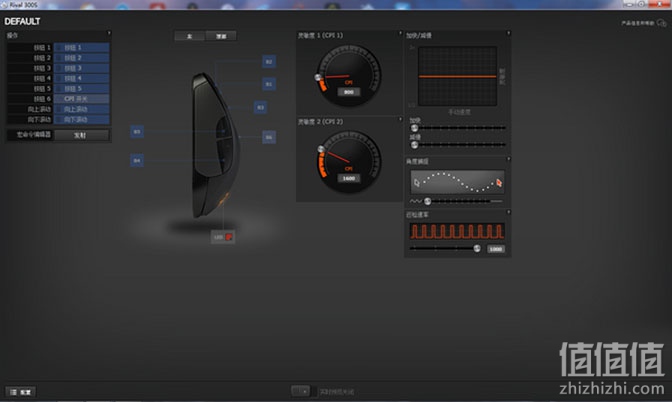This screenshot has height=402, width=672.
Task: Edit the scroll down assignment field
Action: 81,120
